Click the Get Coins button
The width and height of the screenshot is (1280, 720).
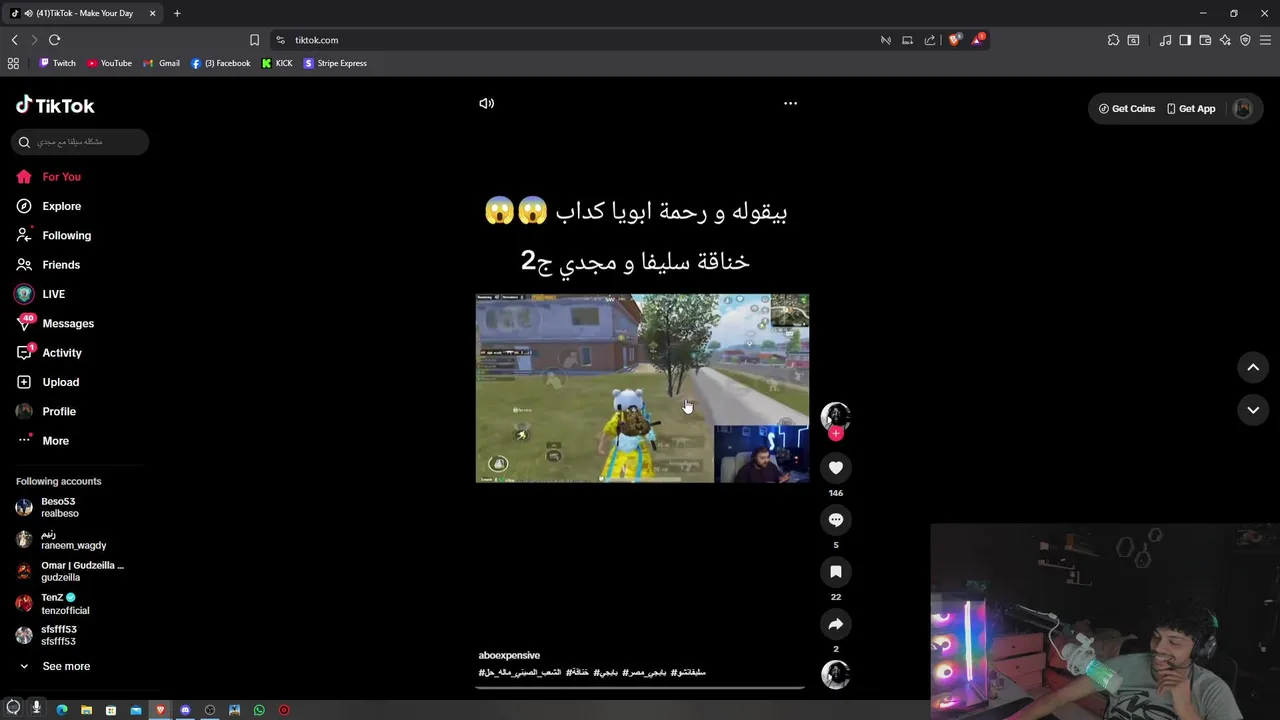[1127, 108]
